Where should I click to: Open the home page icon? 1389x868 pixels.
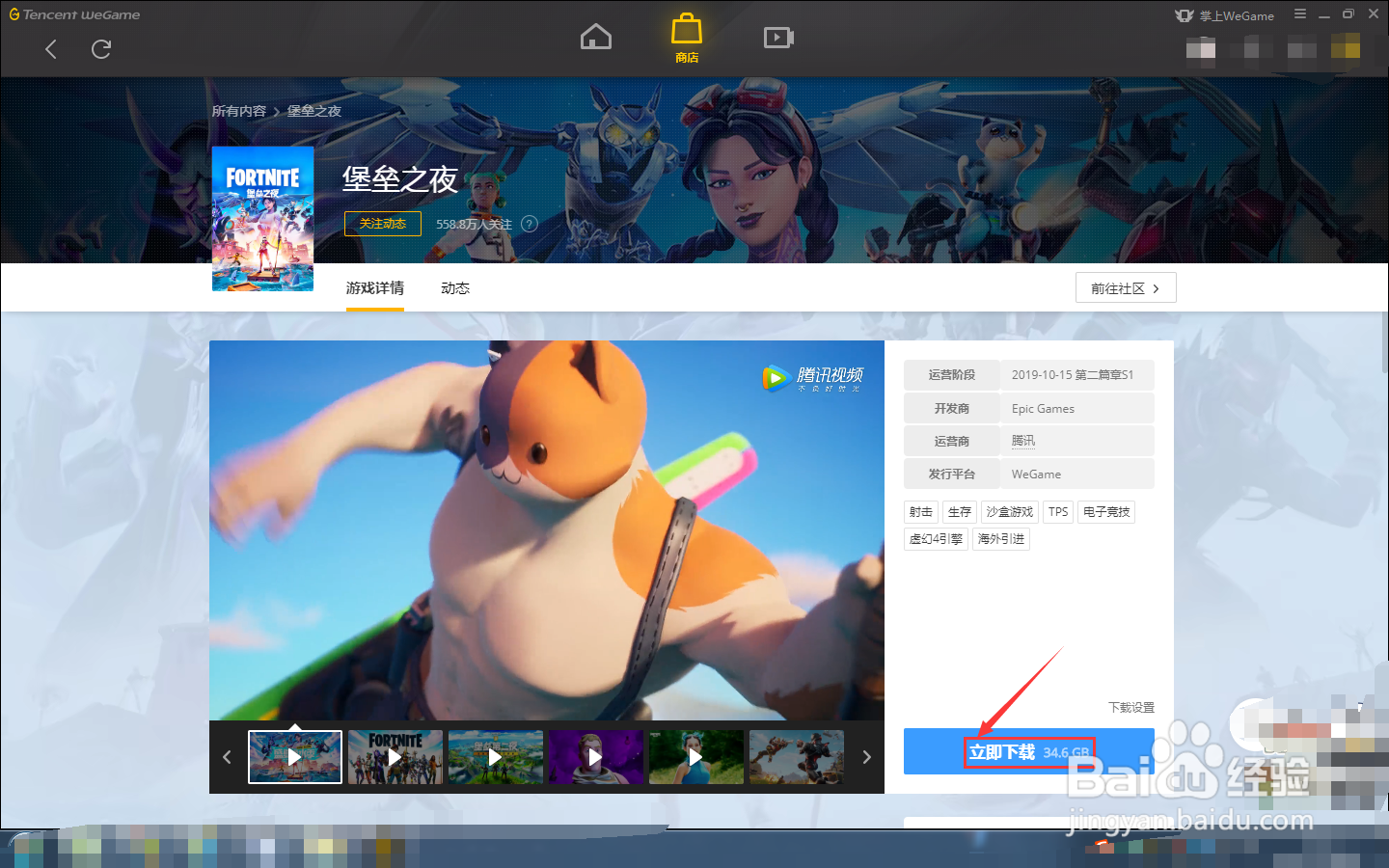596,38
